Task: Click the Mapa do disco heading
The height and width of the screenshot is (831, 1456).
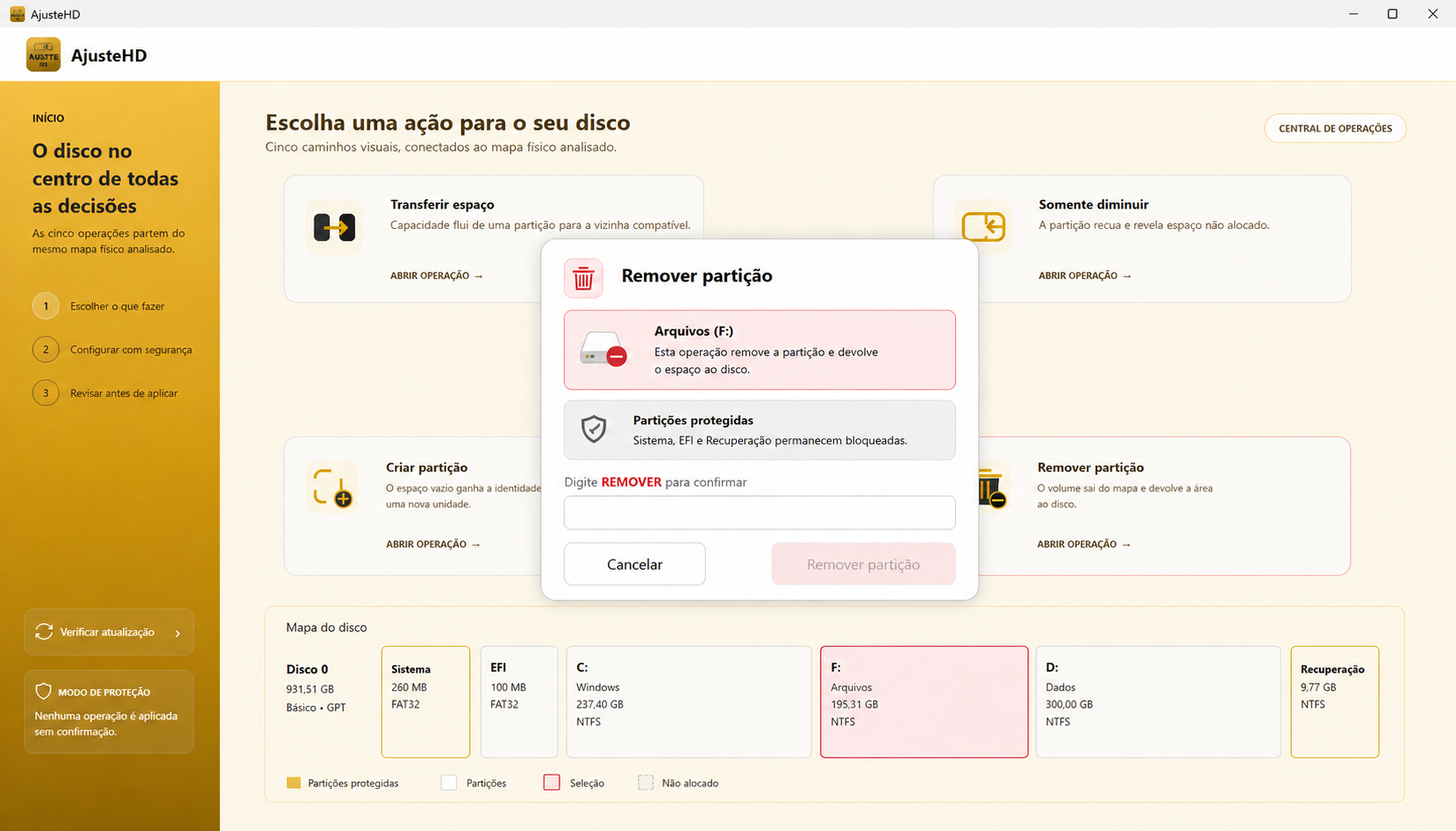Action: pos(326,628)
